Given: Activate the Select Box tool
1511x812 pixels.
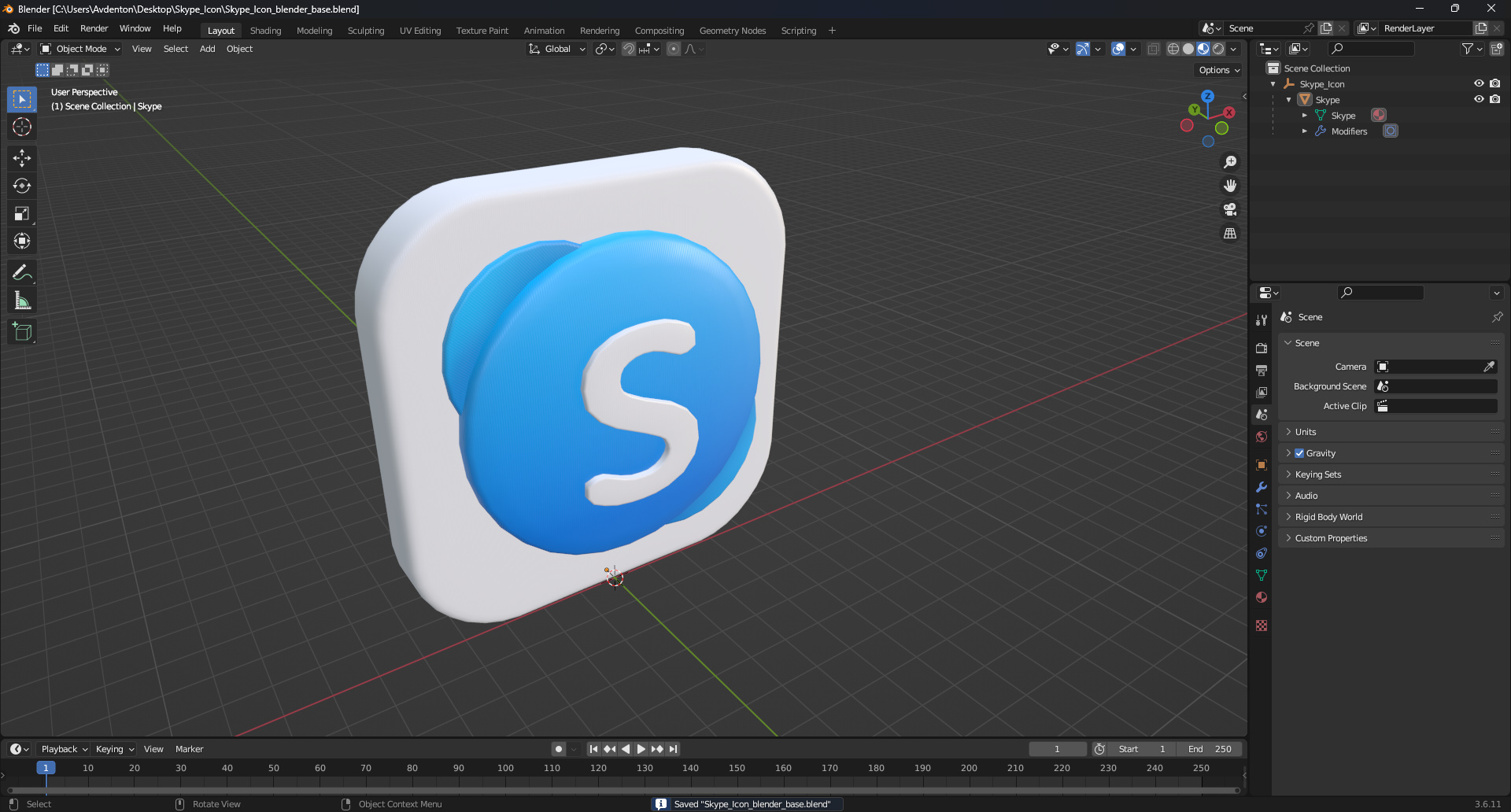Looking at the screenshot, I should tap(22, 99).
